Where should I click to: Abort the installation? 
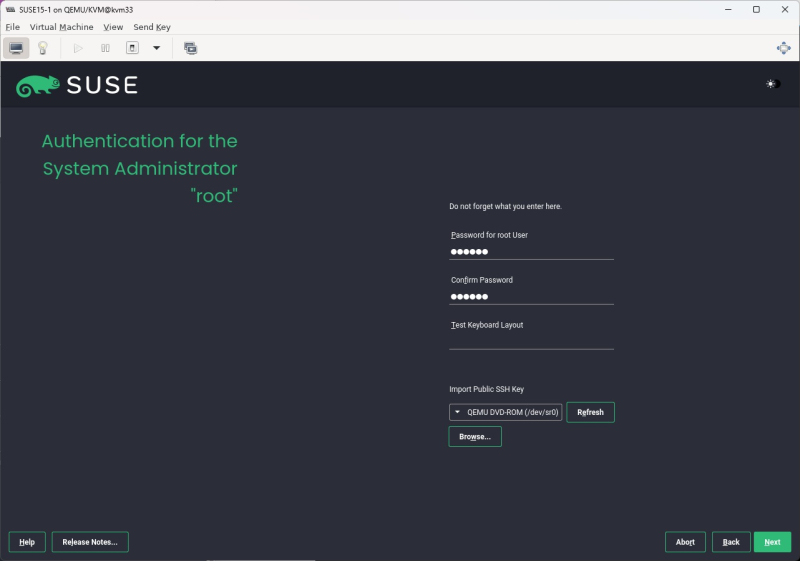685,542
